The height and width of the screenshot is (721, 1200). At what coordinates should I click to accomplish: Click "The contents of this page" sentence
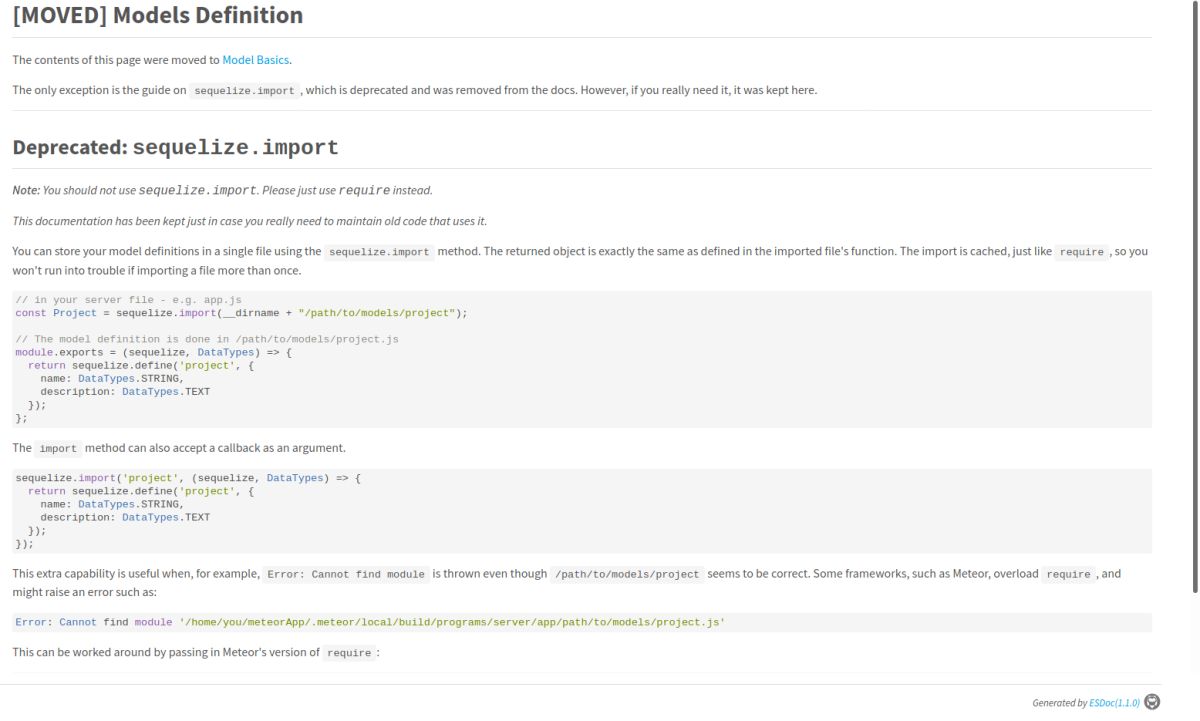pyautogui.click(x=116, y=60)
